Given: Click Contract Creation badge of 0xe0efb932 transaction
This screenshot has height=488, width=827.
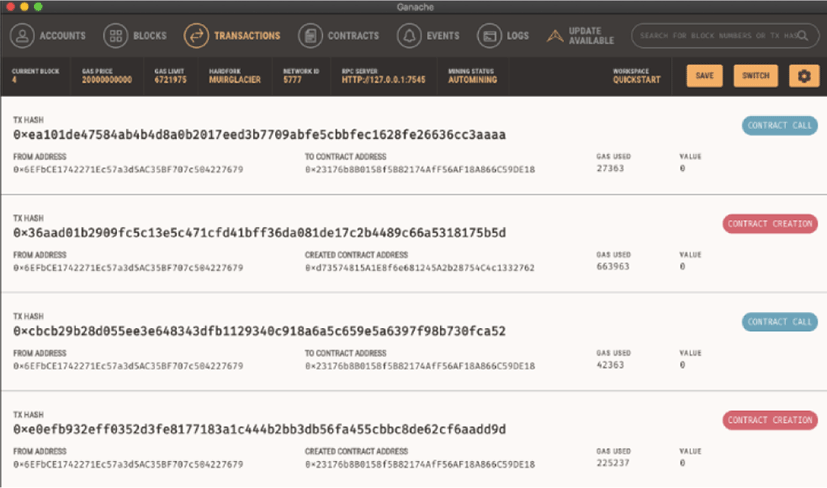Looking at the screenshot, I should pos(770,420).
